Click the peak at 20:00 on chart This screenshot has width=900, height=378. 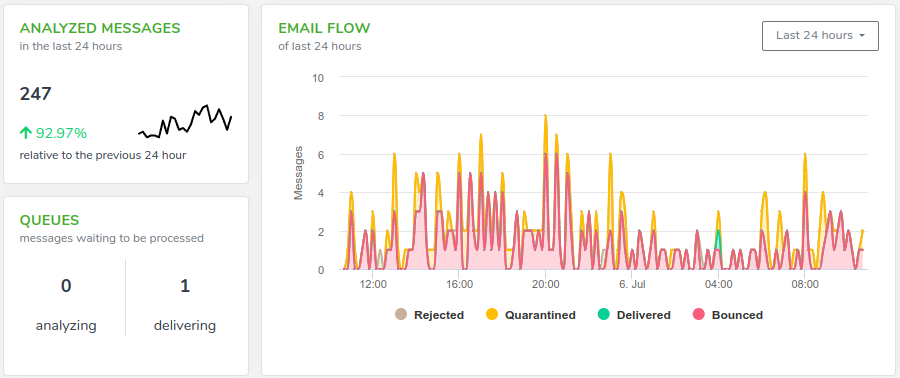tap(545, 115)
